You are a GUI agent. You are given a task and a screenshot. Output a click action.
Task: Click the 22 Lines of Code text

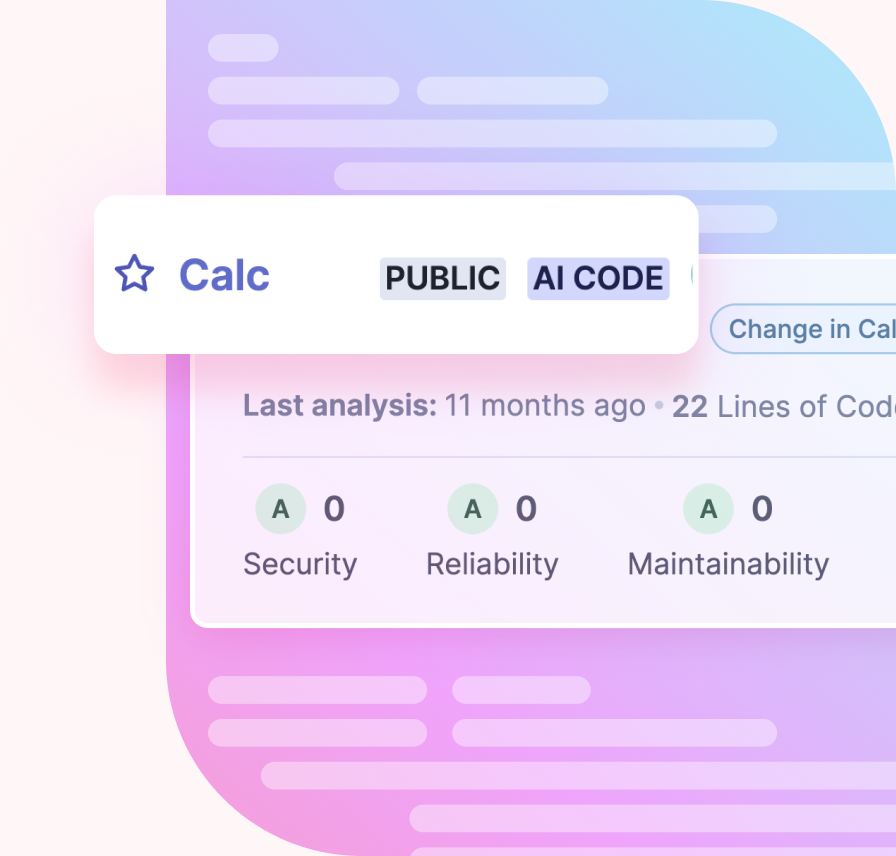784,407
